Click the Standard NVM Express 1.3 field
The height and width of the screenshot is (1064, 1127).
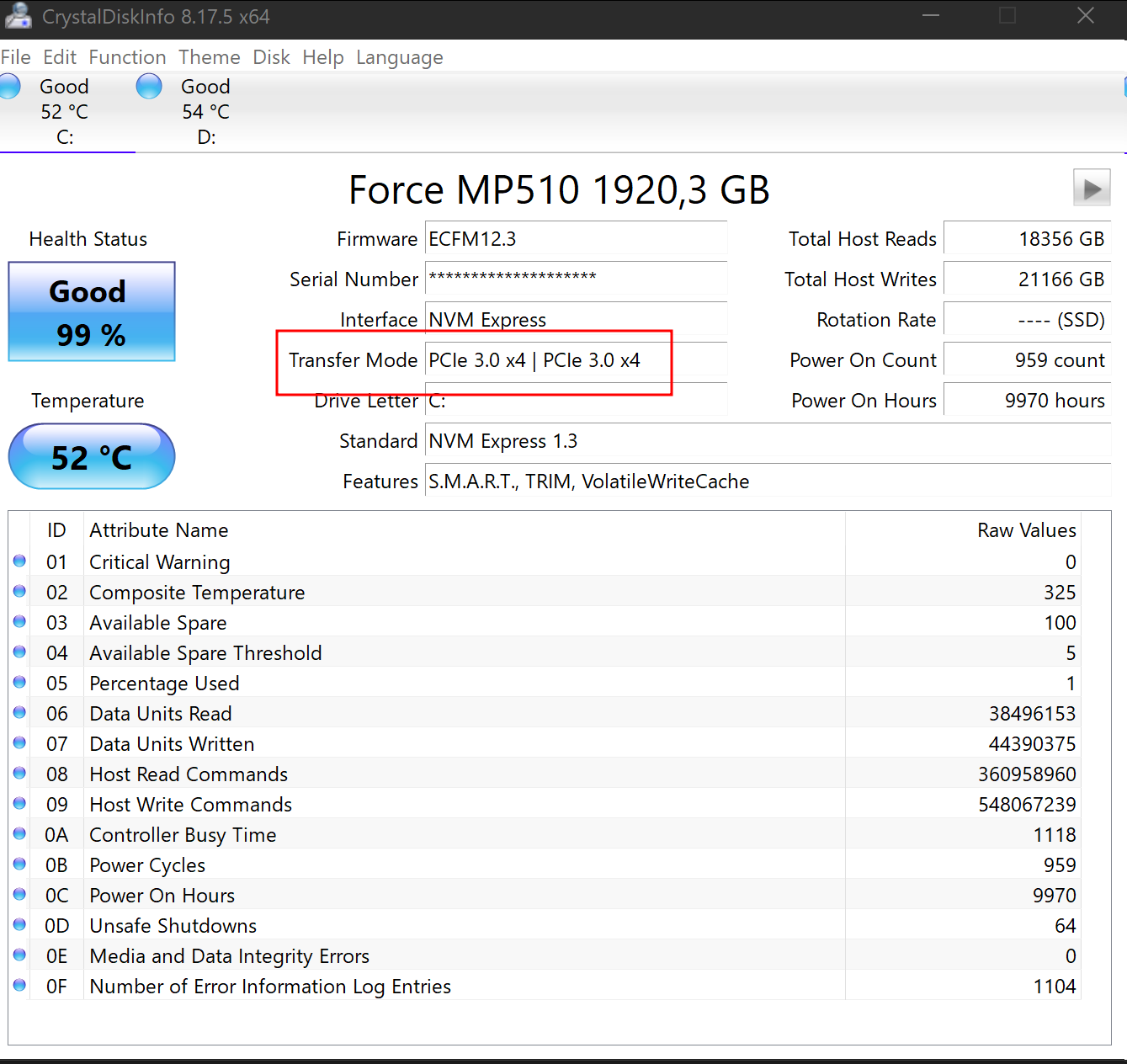pos(768,441)
